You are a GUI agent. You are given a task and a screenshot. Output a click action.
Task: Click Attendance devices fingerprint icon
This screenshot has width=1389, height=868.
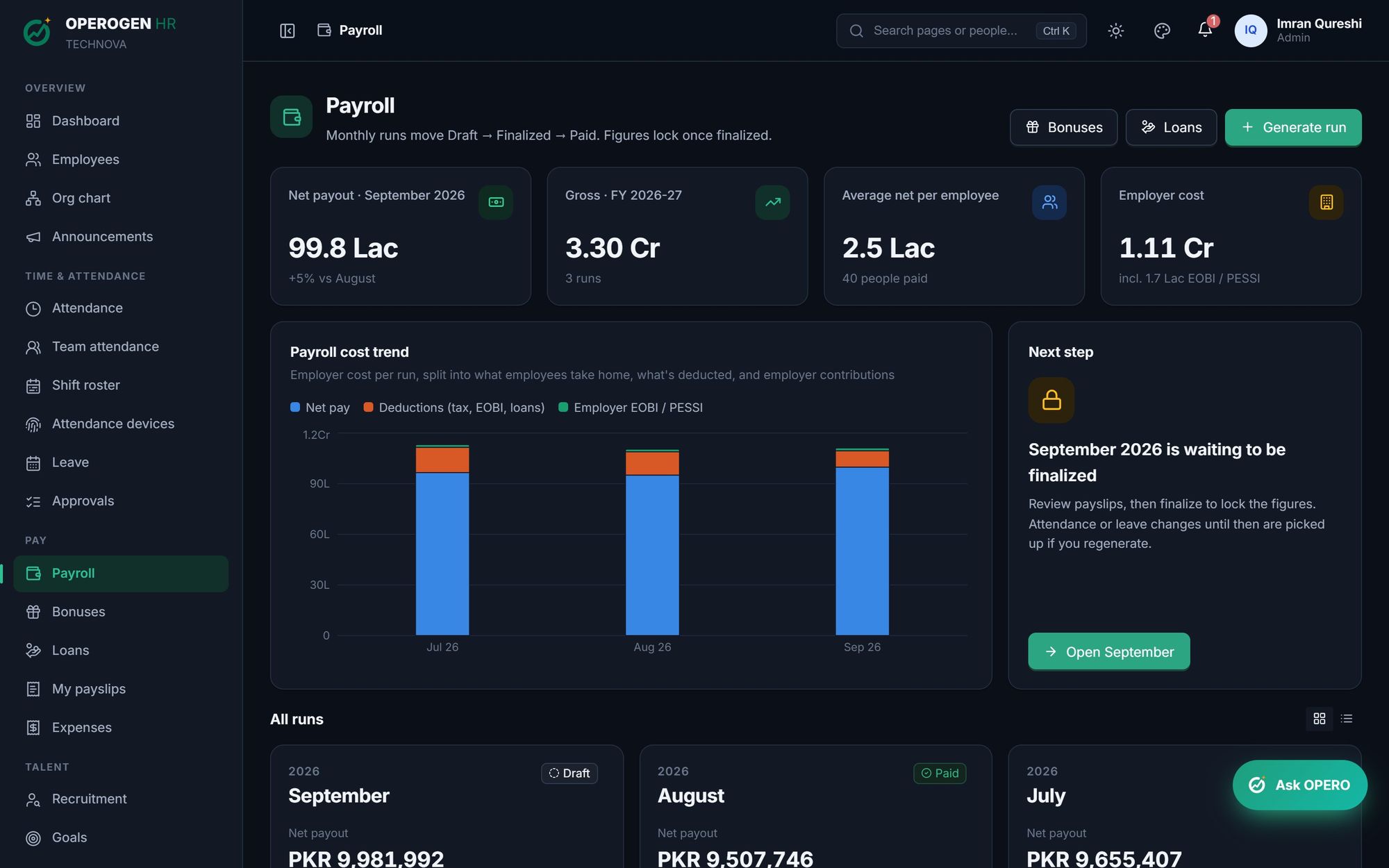point(33,424)
